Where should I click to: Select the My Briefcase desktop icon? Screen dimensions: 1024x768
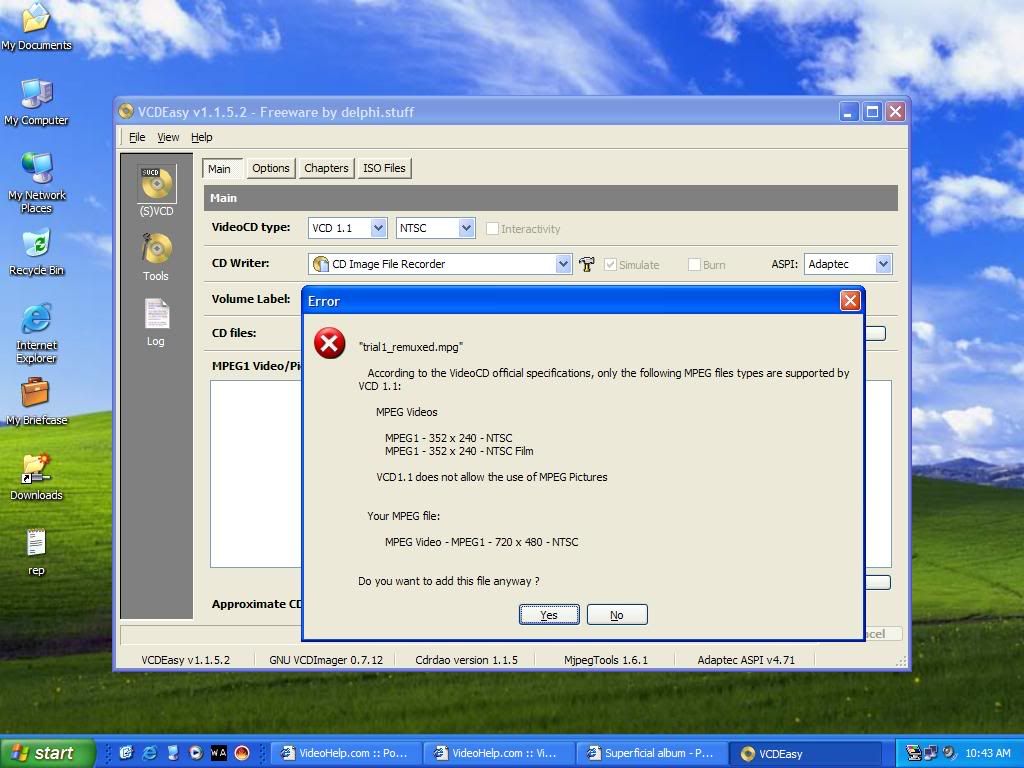click(37, 403)
